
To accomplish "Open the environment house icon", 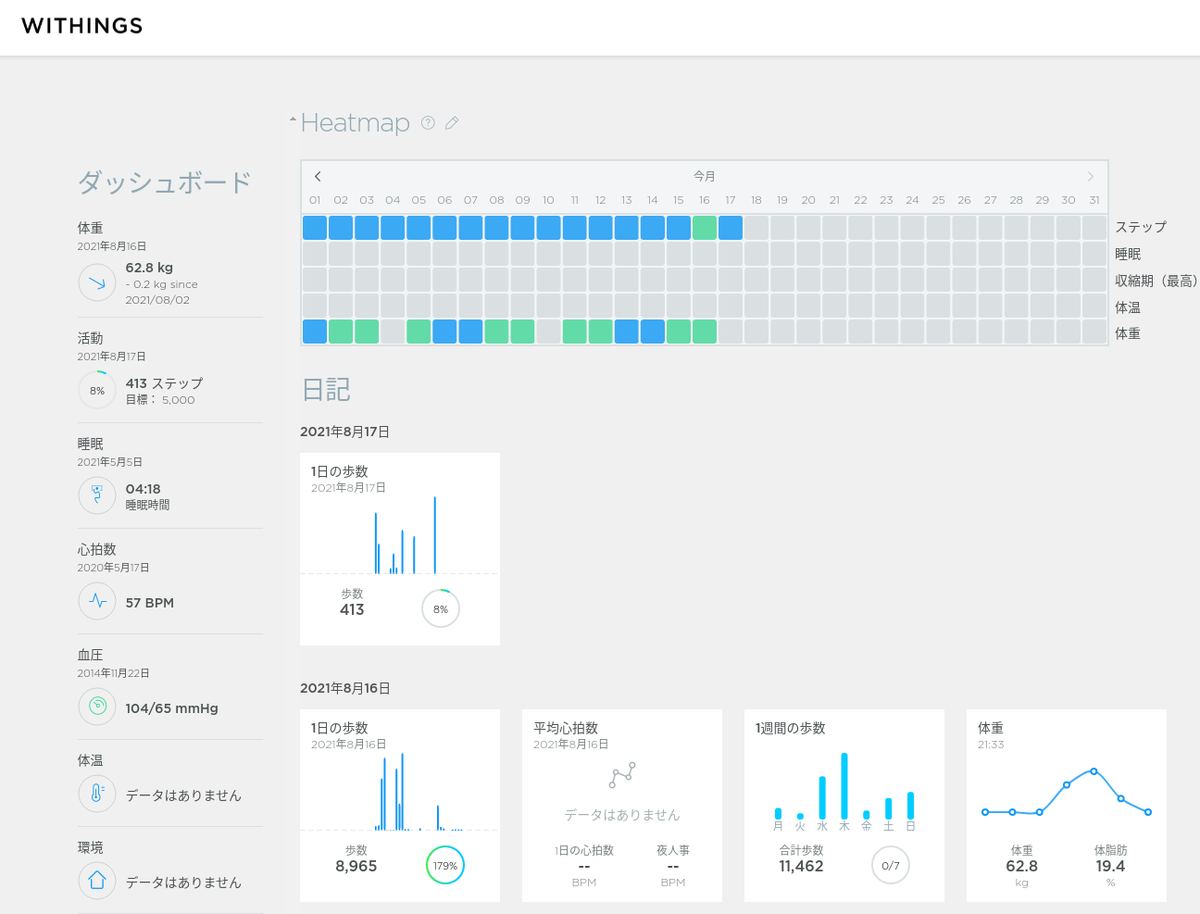I will tap(97, 882).
